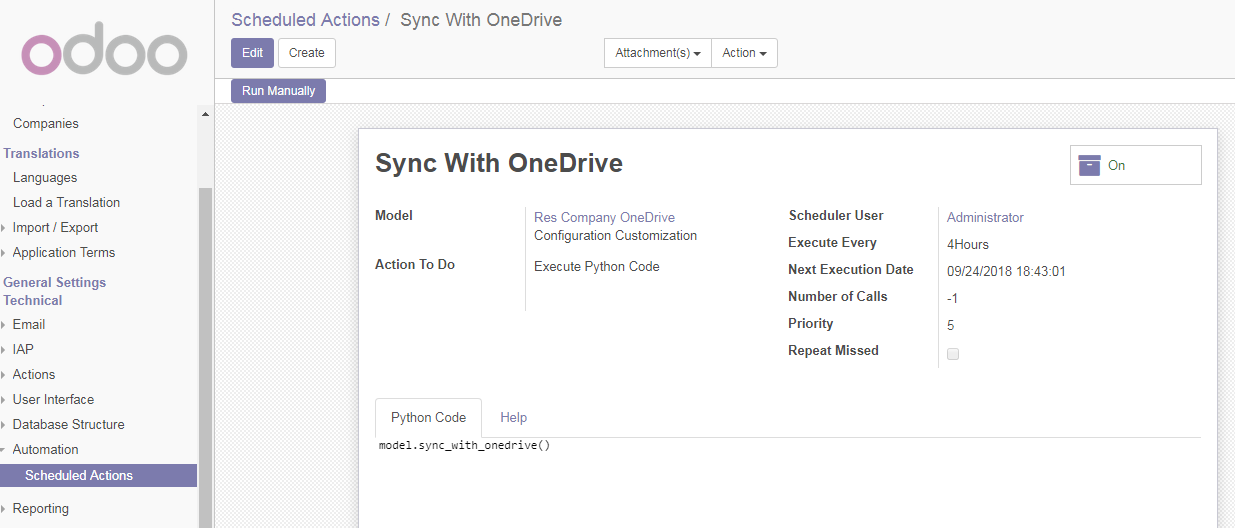The image size is (1235, 528).
Task: Click the Create button
Action: click(x=306, y=53)
